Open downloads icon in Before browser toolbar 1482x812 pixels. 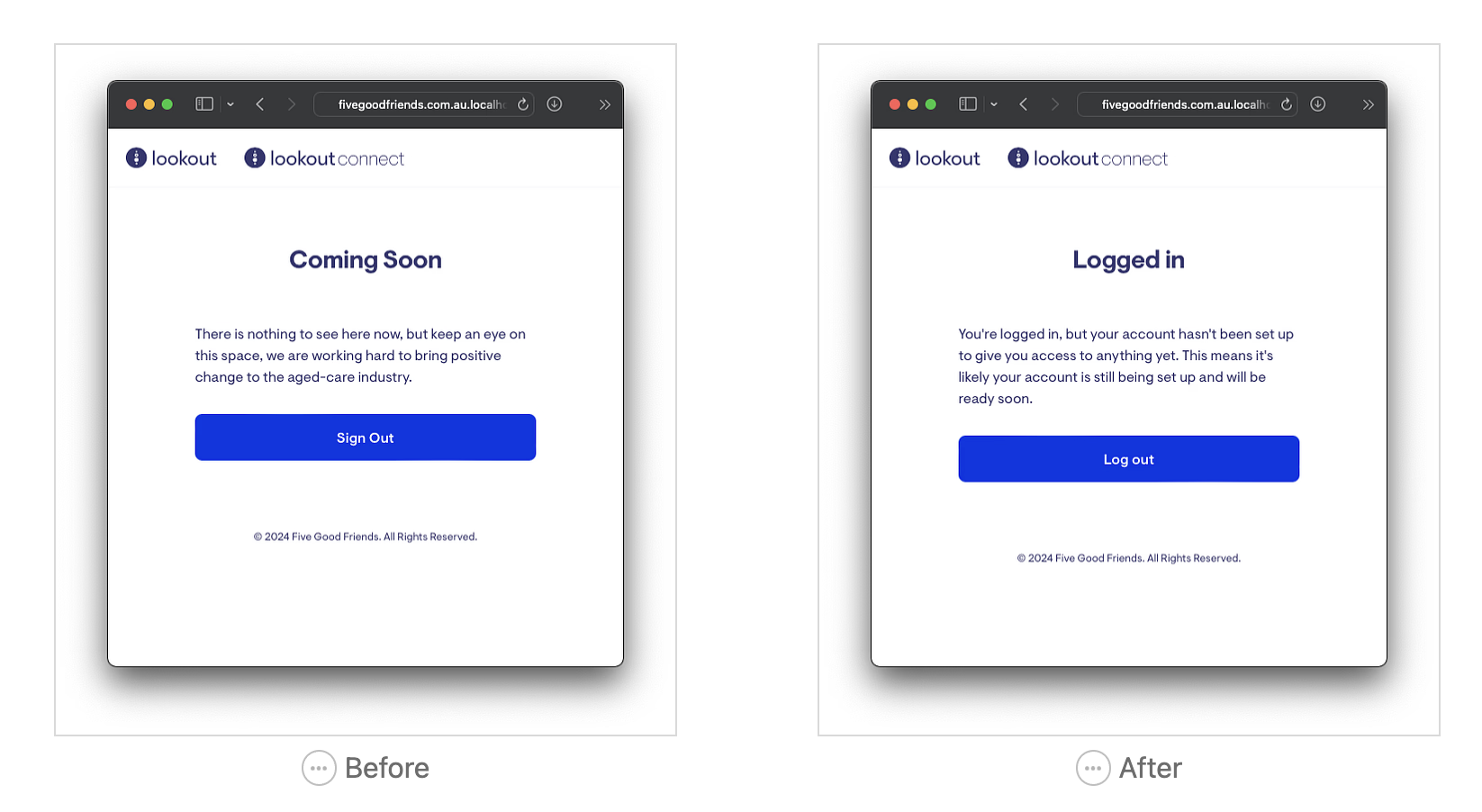555,104
